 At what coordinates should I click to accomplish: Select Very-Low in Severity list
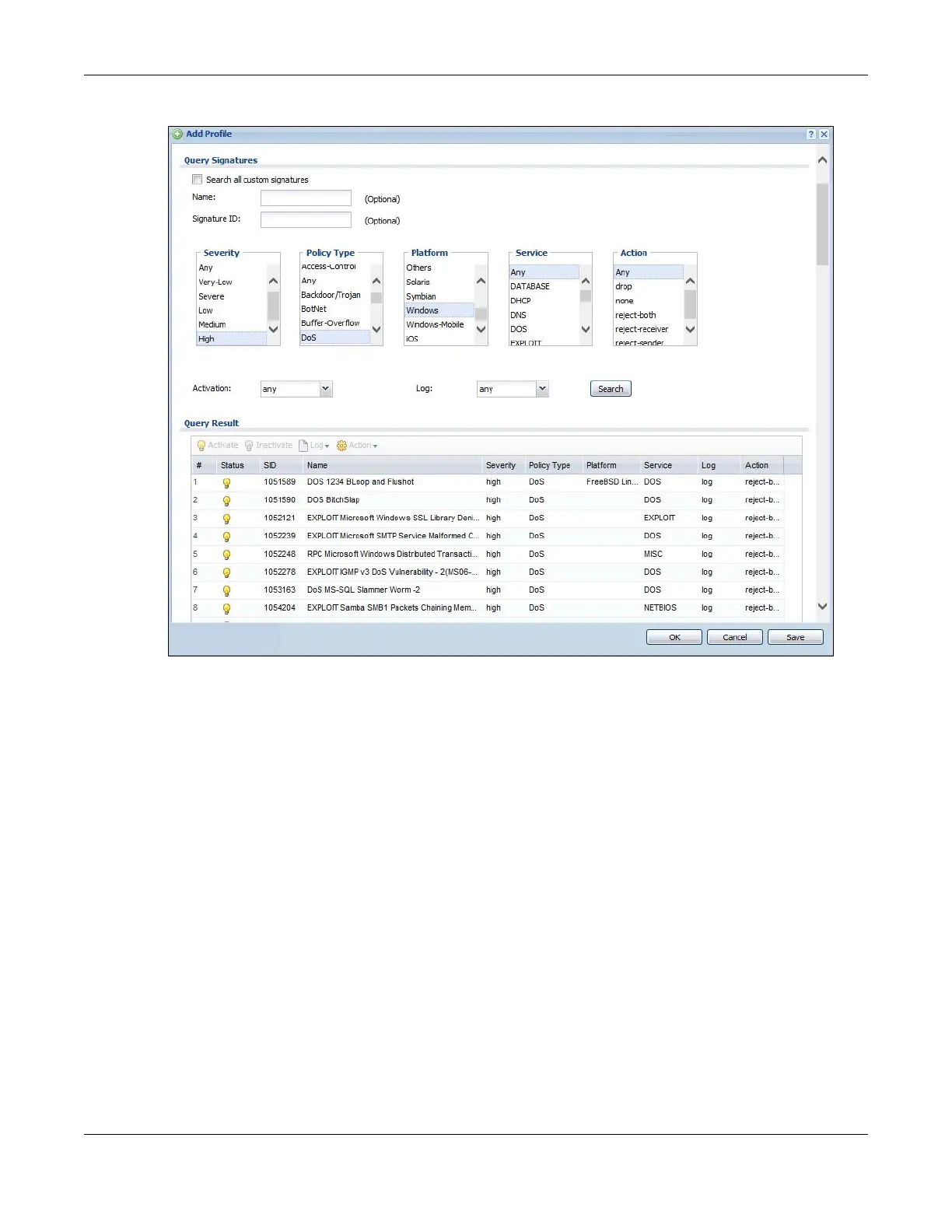(231, 282)
